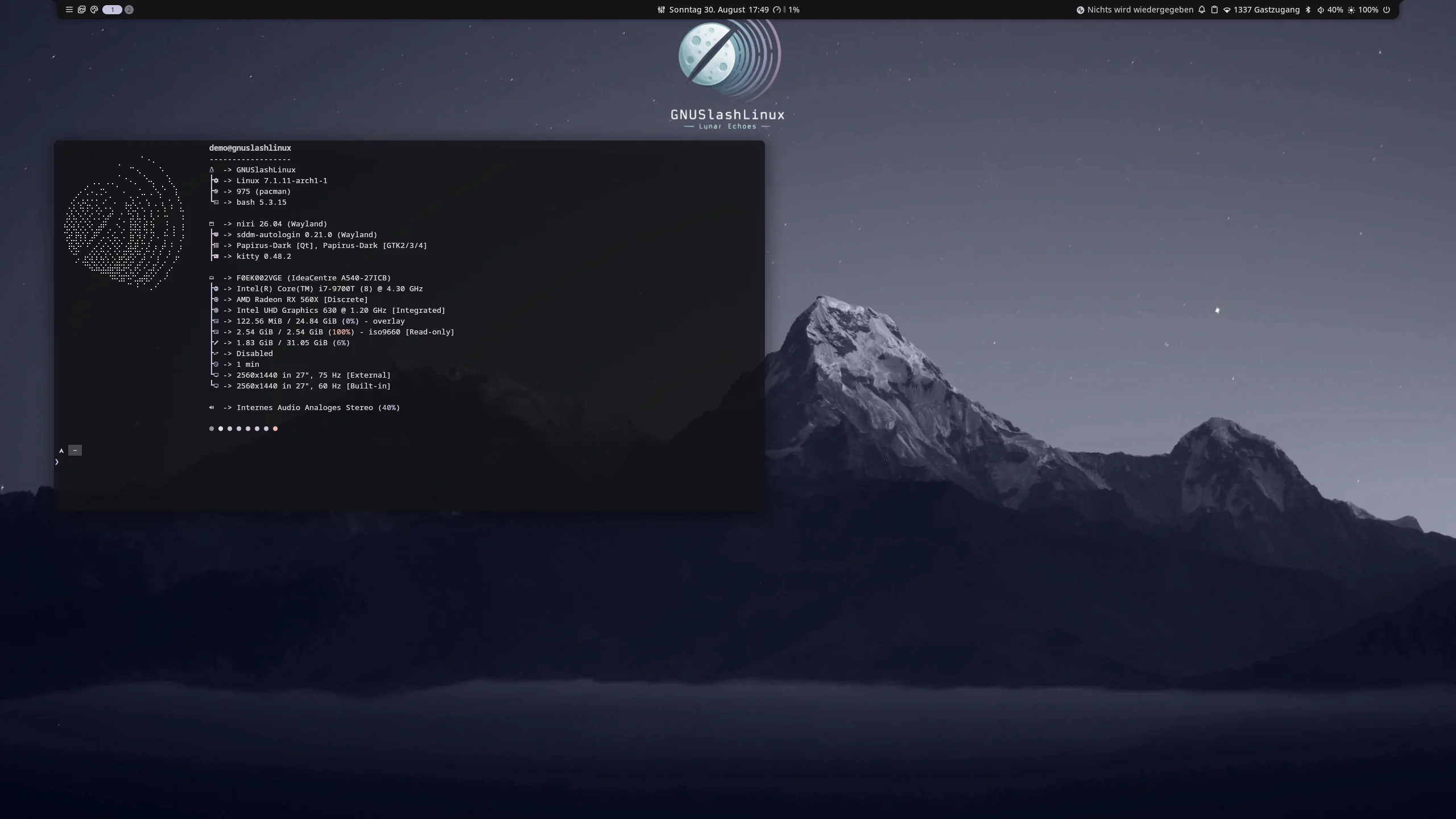Click the first gray dot in the palette row
Viewport: 1456px width, 819px height.
[212, 429]
